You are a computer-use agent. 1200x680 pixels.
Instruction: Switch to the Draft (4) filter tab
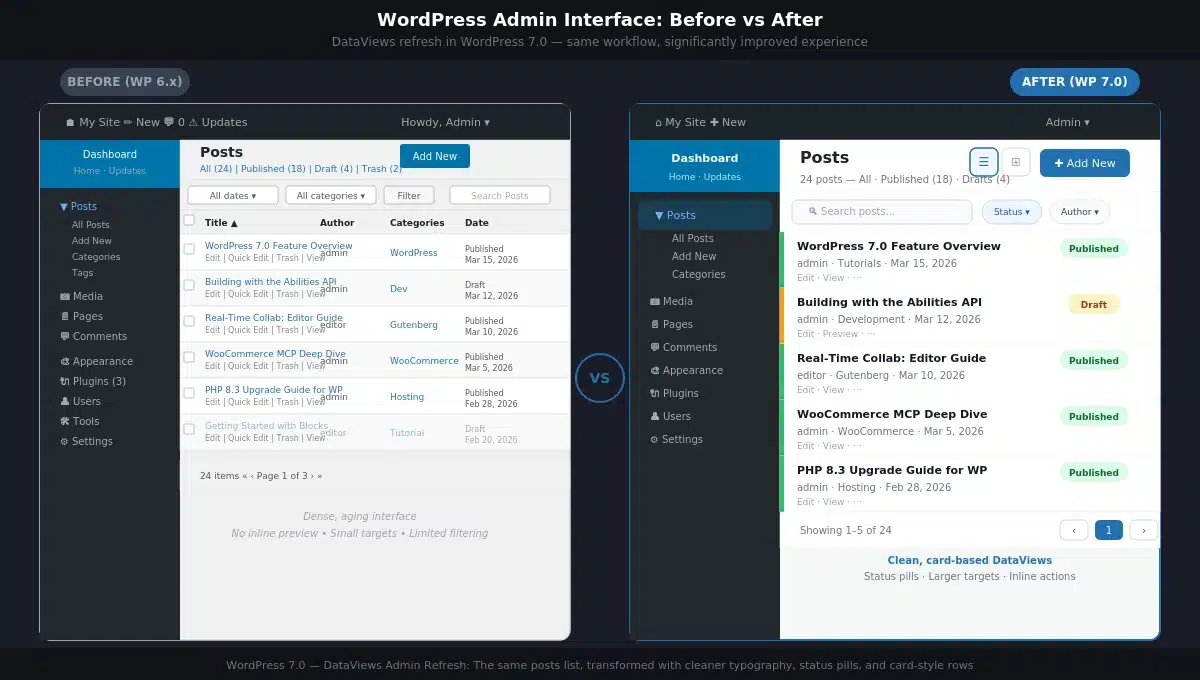click(335, 168)
